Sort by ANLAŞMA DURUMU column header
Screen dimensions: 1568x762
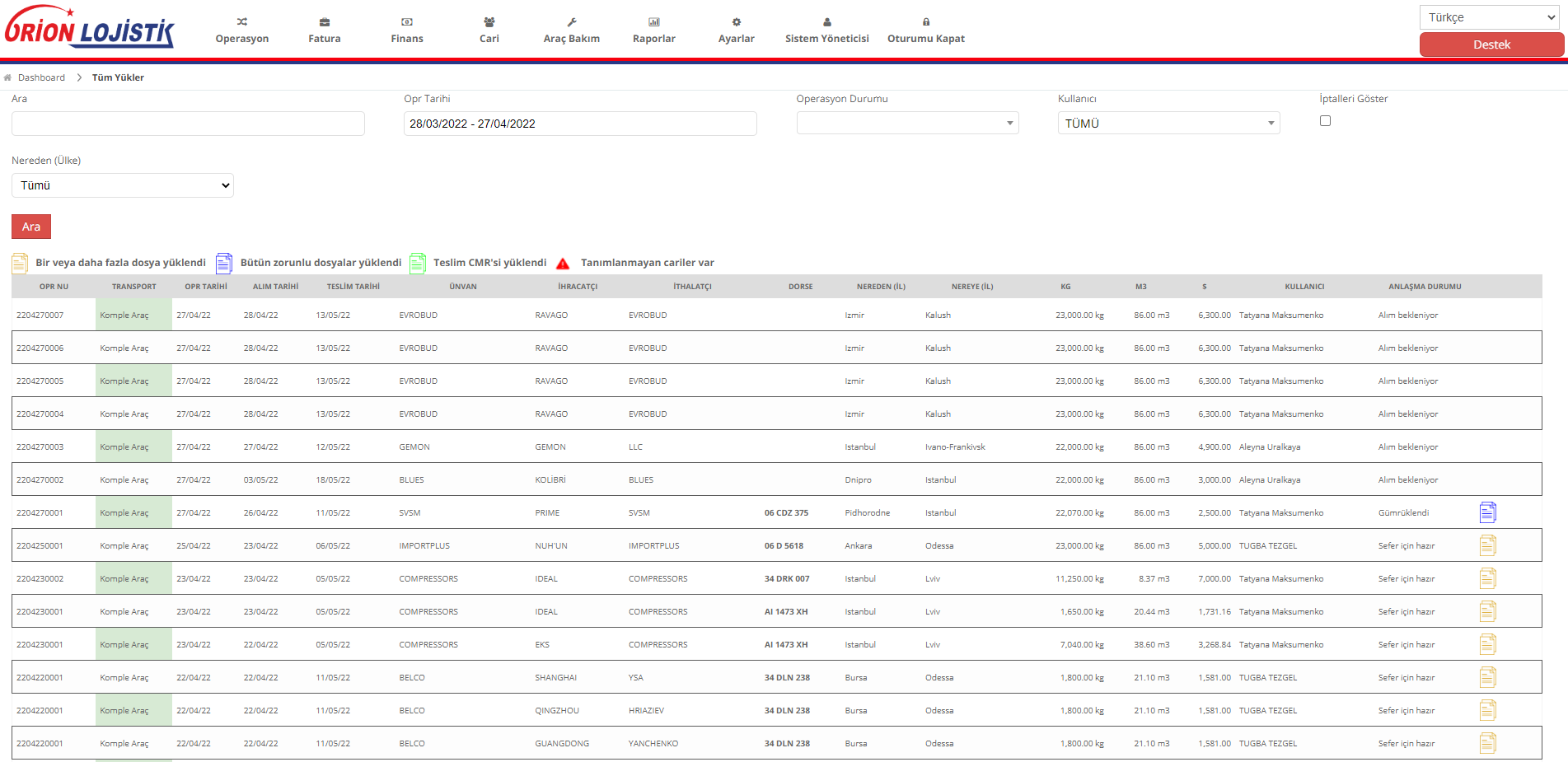(1425, 287)
